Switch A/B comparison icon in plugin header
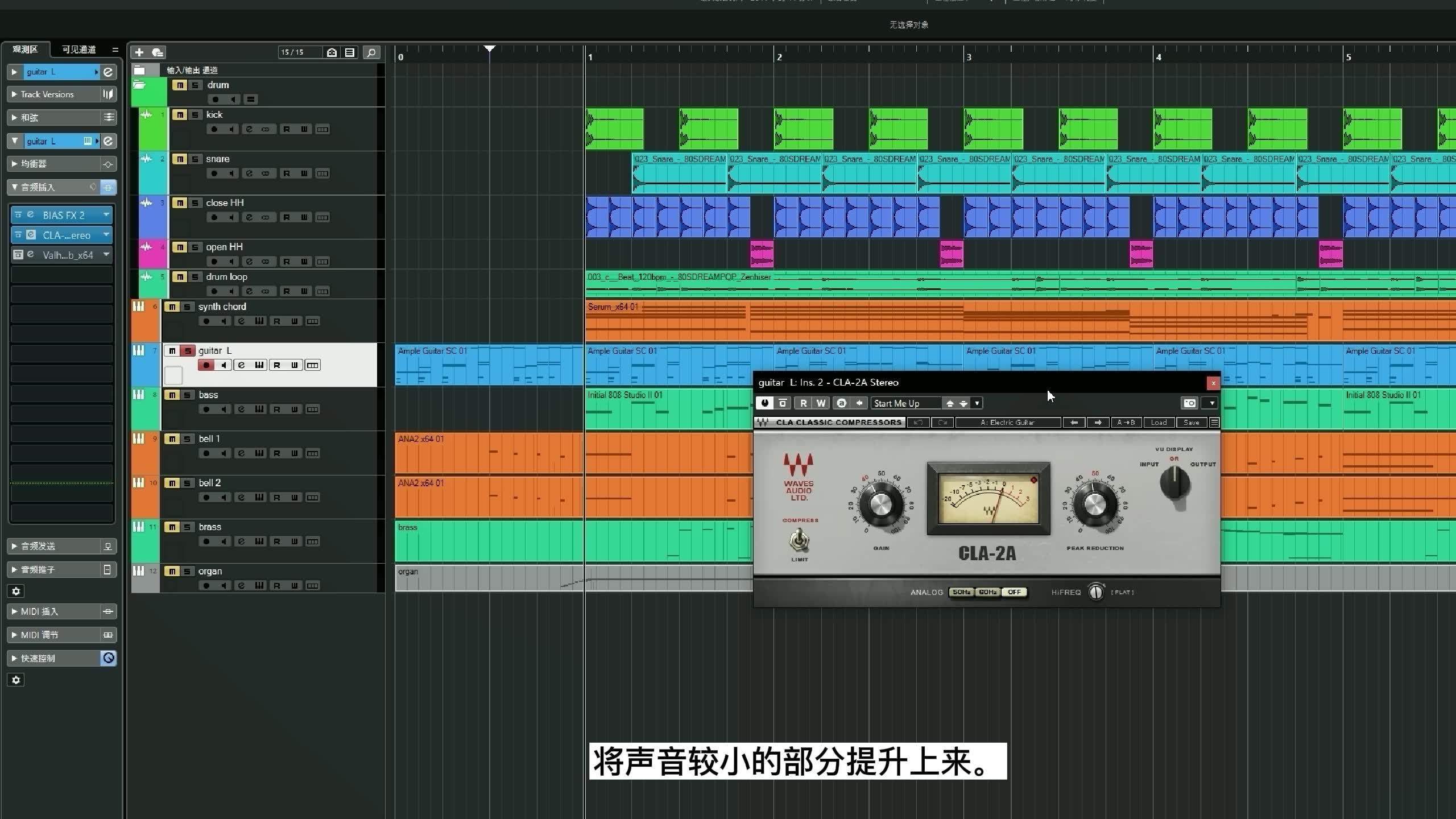1456x819 pixels. (842, 403)
